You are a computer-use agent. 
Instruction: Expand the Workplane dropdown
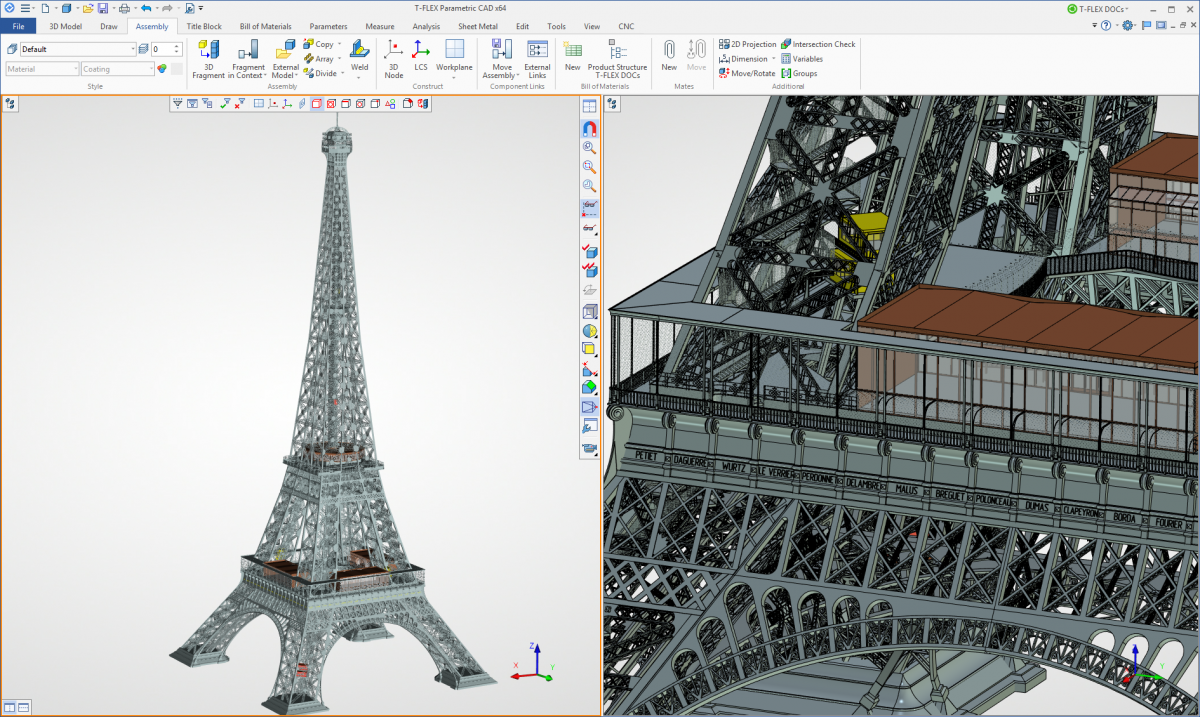[454, 75]
